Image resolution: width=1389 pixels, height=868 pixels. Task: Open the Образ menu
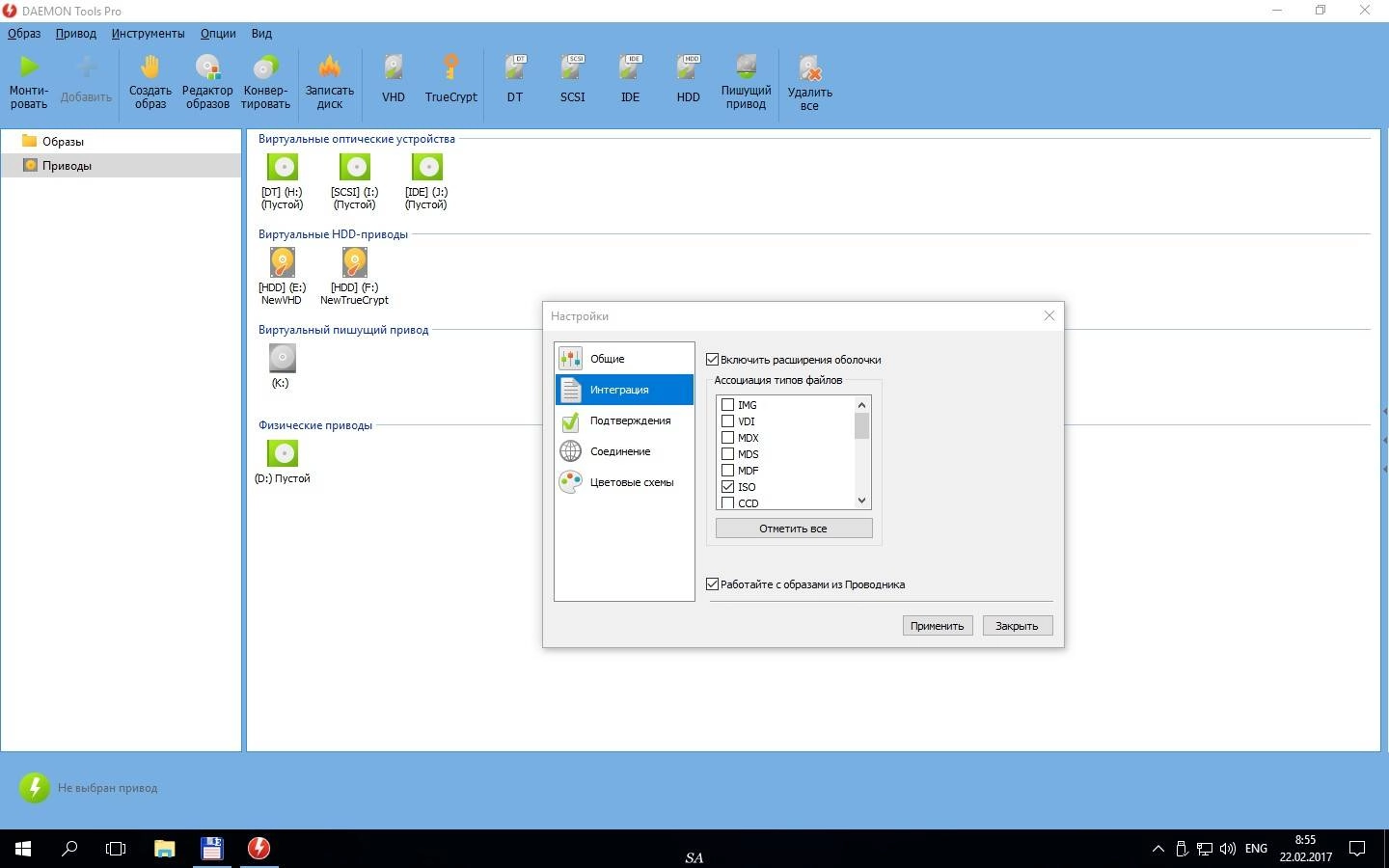click(x=24, y=33)
